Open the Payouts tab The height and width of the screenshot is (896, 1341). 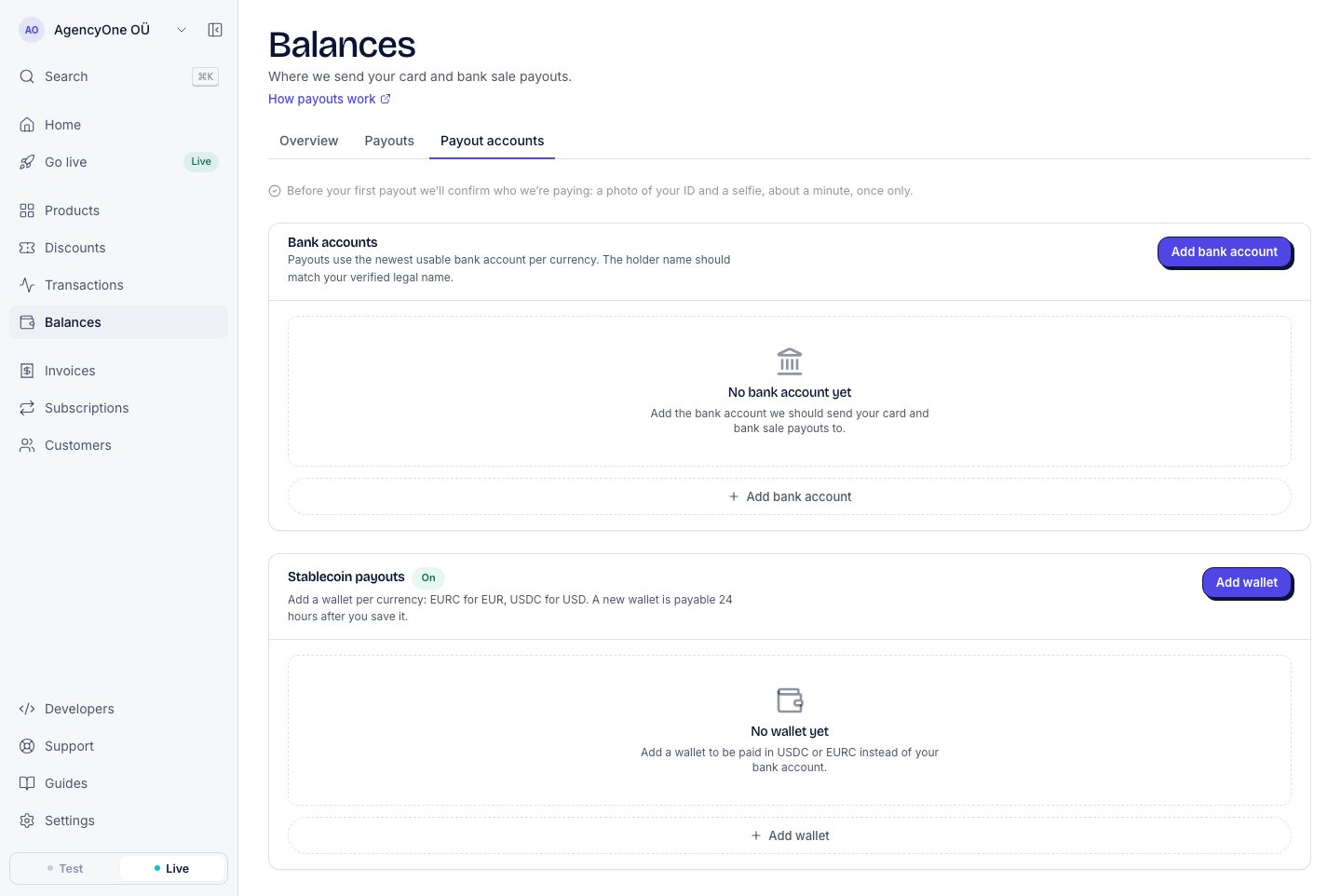[389, 141]
